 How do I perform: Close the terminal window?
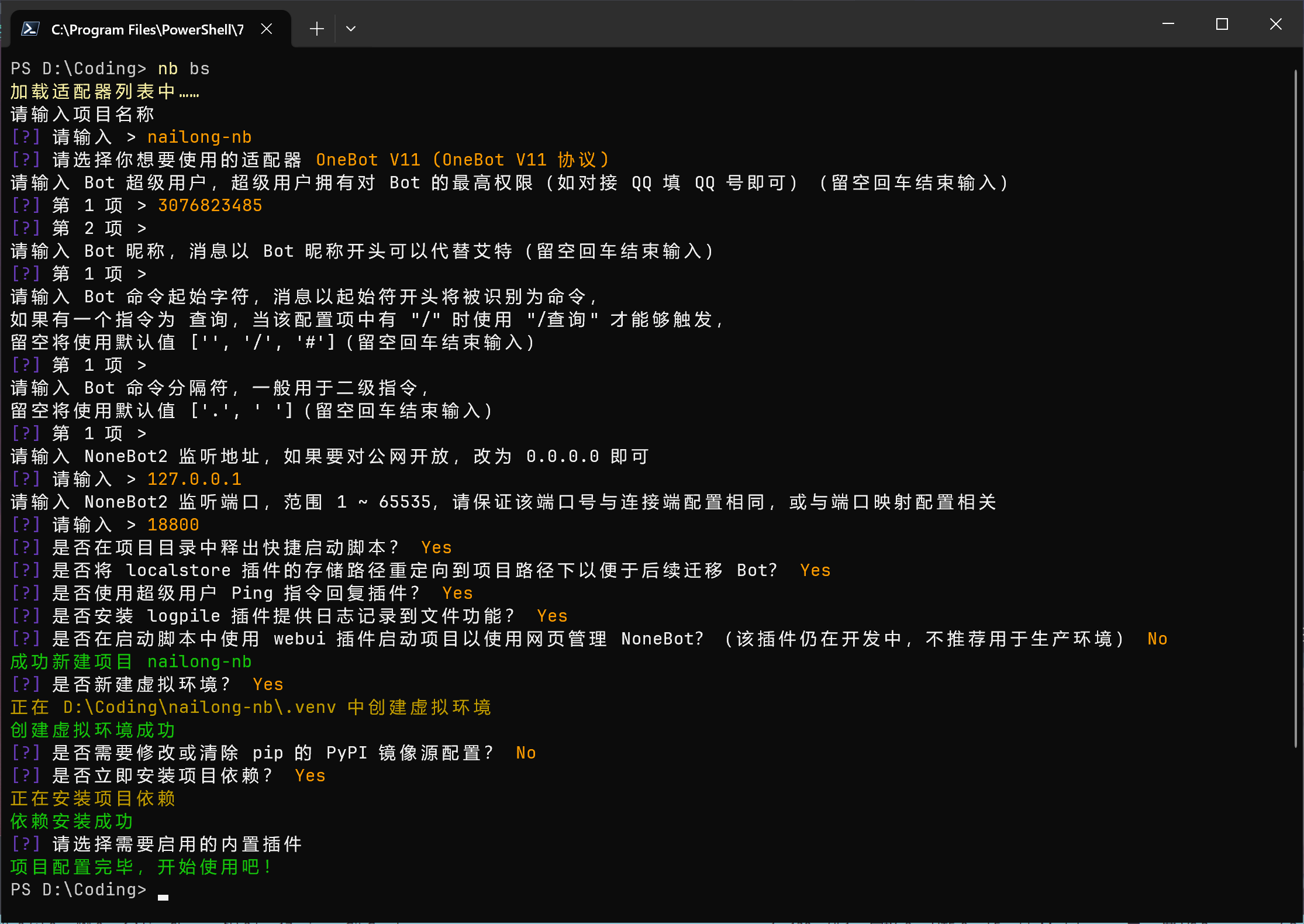pyautogui.click(x=1275, y=24)
